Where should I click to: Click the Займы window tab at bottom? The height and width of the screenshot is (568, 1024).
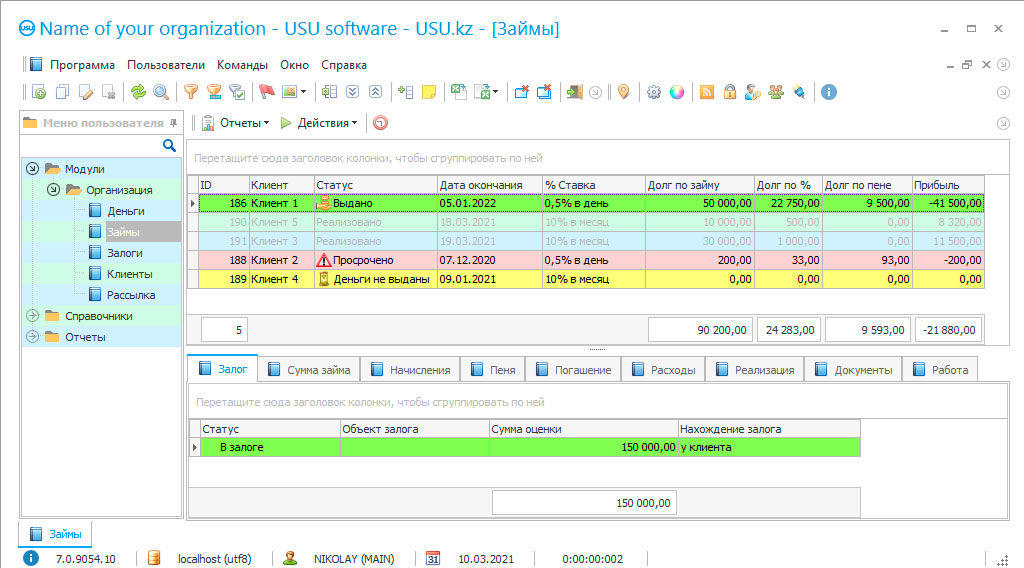pyautogui.click(x=56, y=534)
